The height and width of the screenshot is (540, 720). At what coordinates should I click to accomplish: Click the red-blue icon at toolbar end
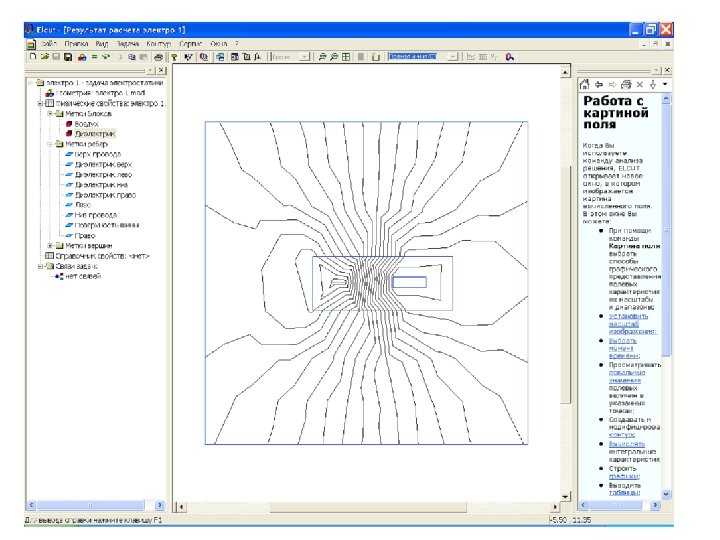click(510, 57)
